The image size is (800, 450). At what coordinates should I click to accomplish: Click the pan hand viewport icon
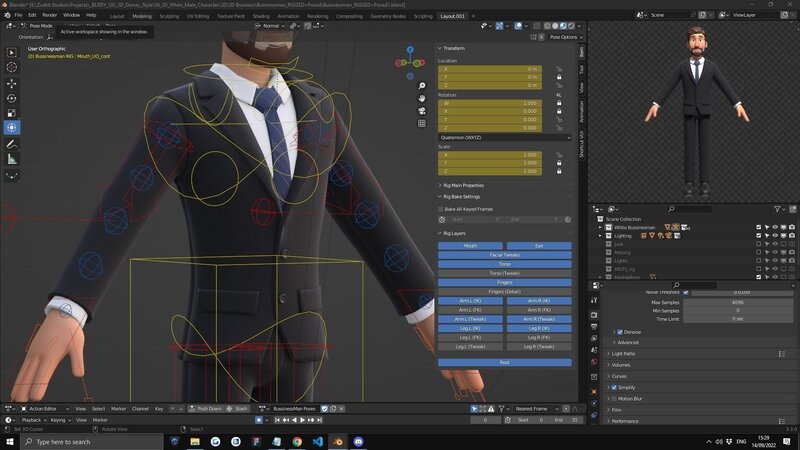click(x=423, y=98)
